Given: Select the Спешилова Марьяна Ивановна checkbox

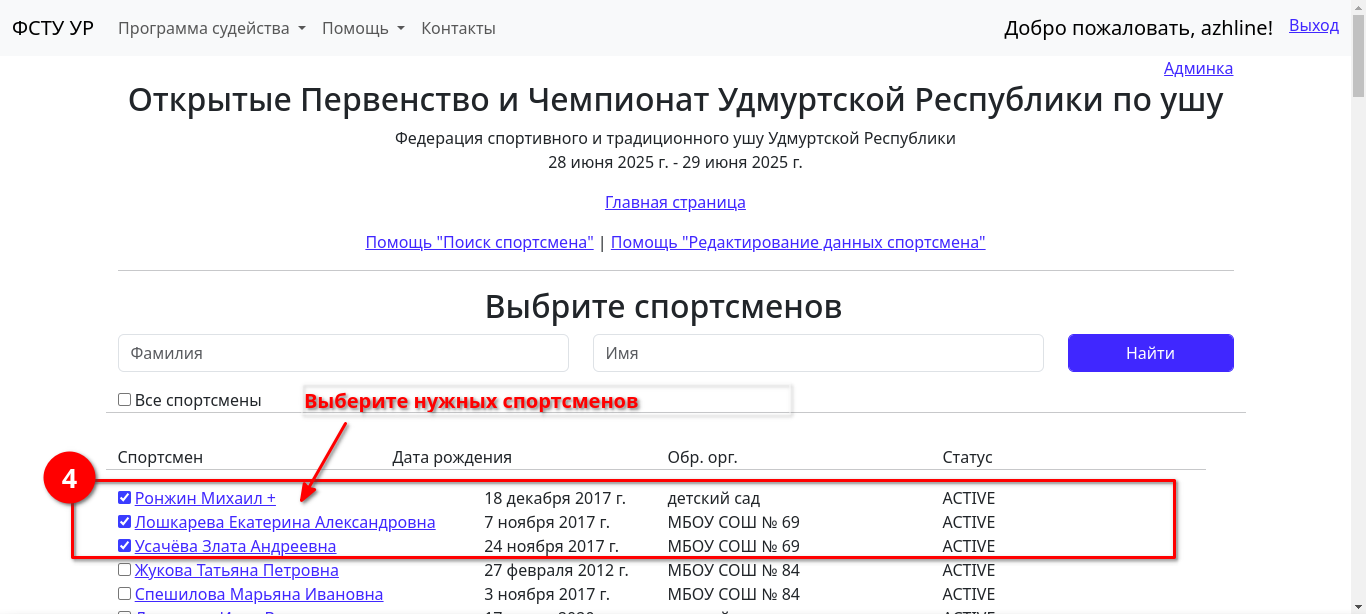Looking at the screenshot, I should (125, 594).
